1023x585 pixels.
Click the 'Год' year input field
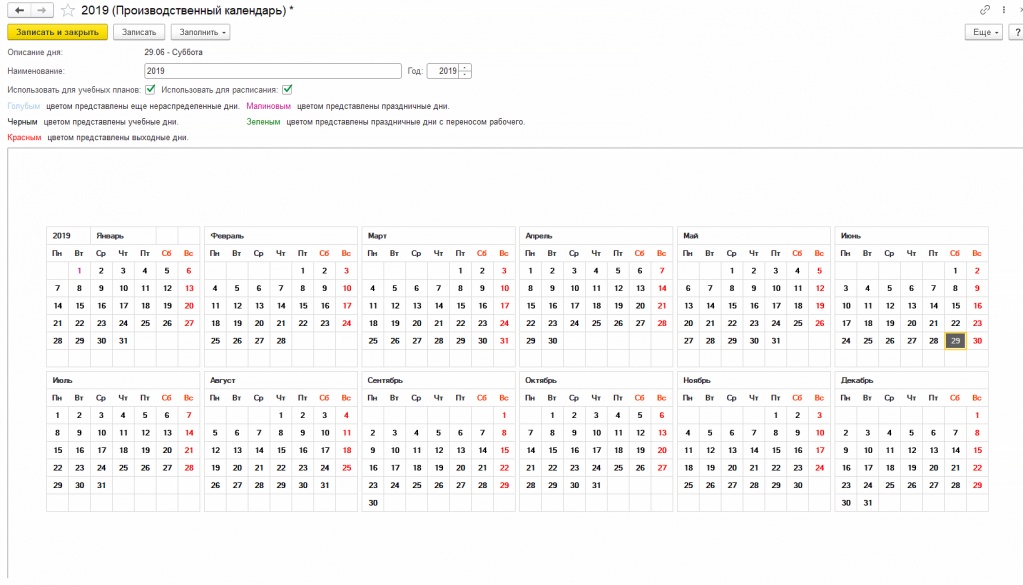(x=442, y=71)
